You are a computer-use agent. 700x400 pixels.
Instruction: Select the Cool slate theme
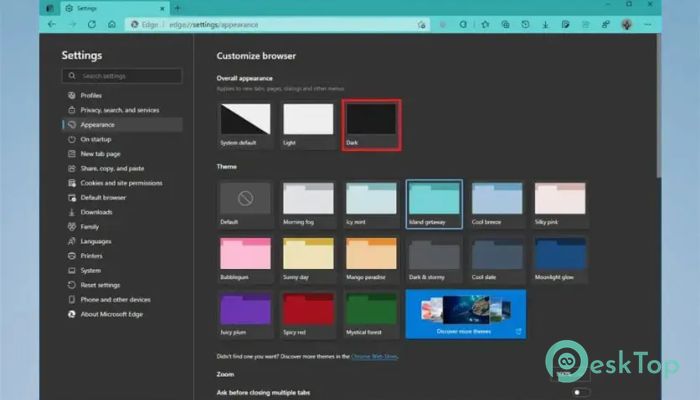coord(497,259)
